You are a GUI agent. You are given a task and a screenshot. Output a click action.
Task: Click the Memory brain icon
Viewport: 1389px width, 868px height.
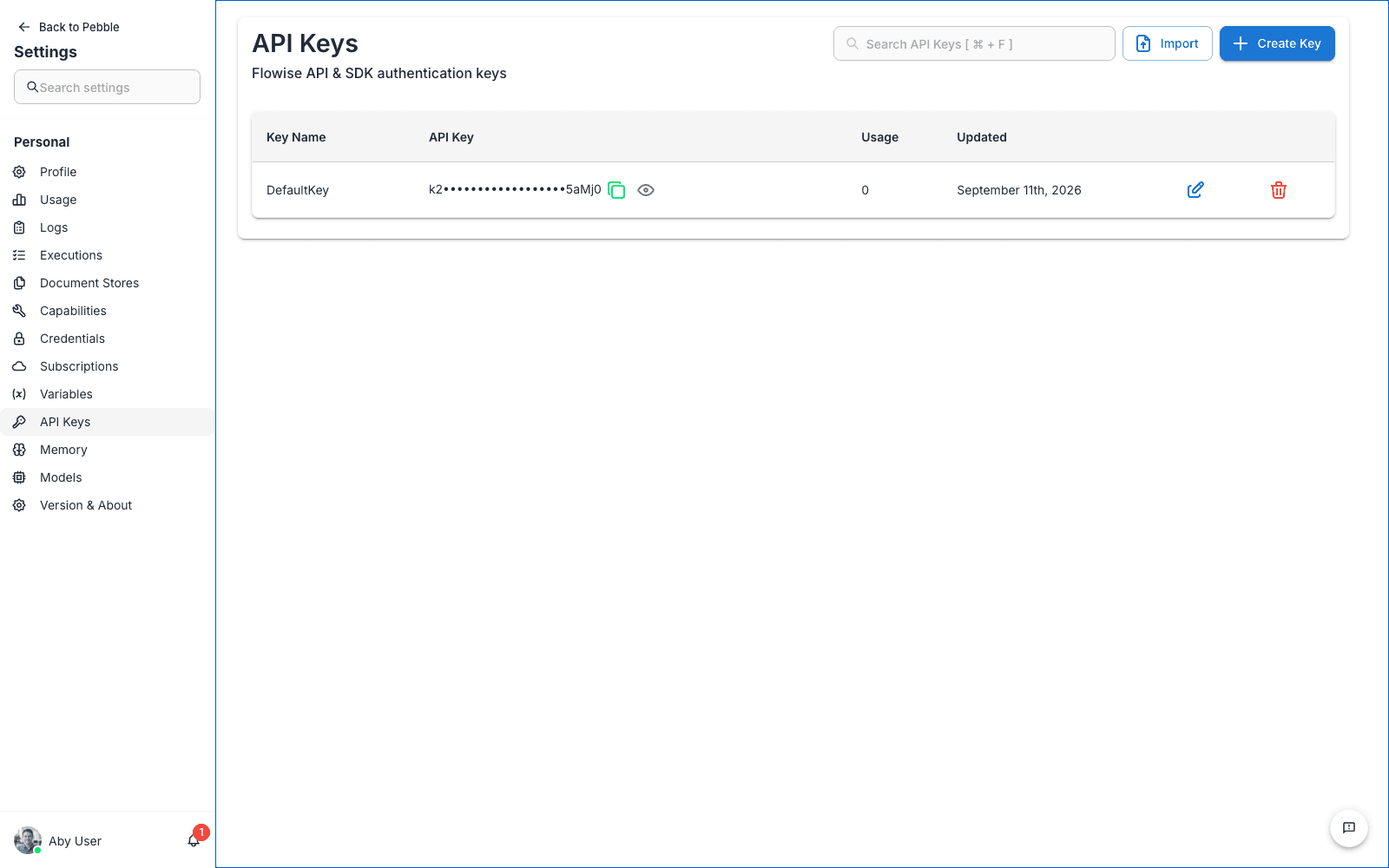coord(19,450)
